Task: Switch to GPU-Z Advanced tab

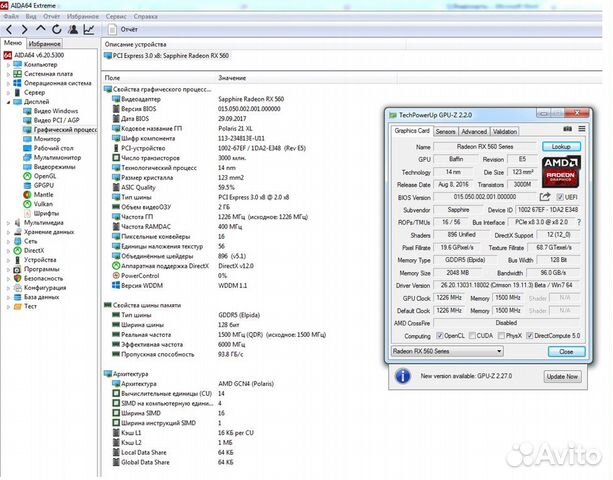Action: tap(474, 132)
